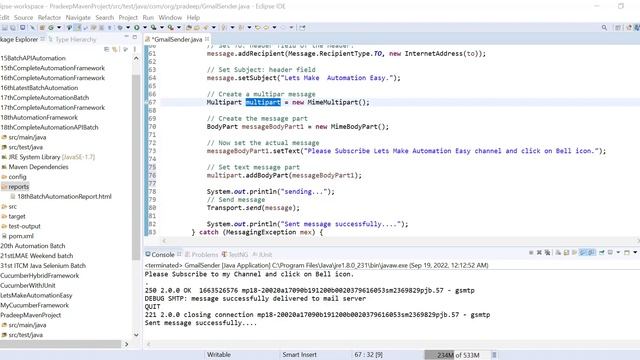Open dropdown arrow beside External Tools icon
This screenshot has width=640, height=360.
tap(179, 27)
